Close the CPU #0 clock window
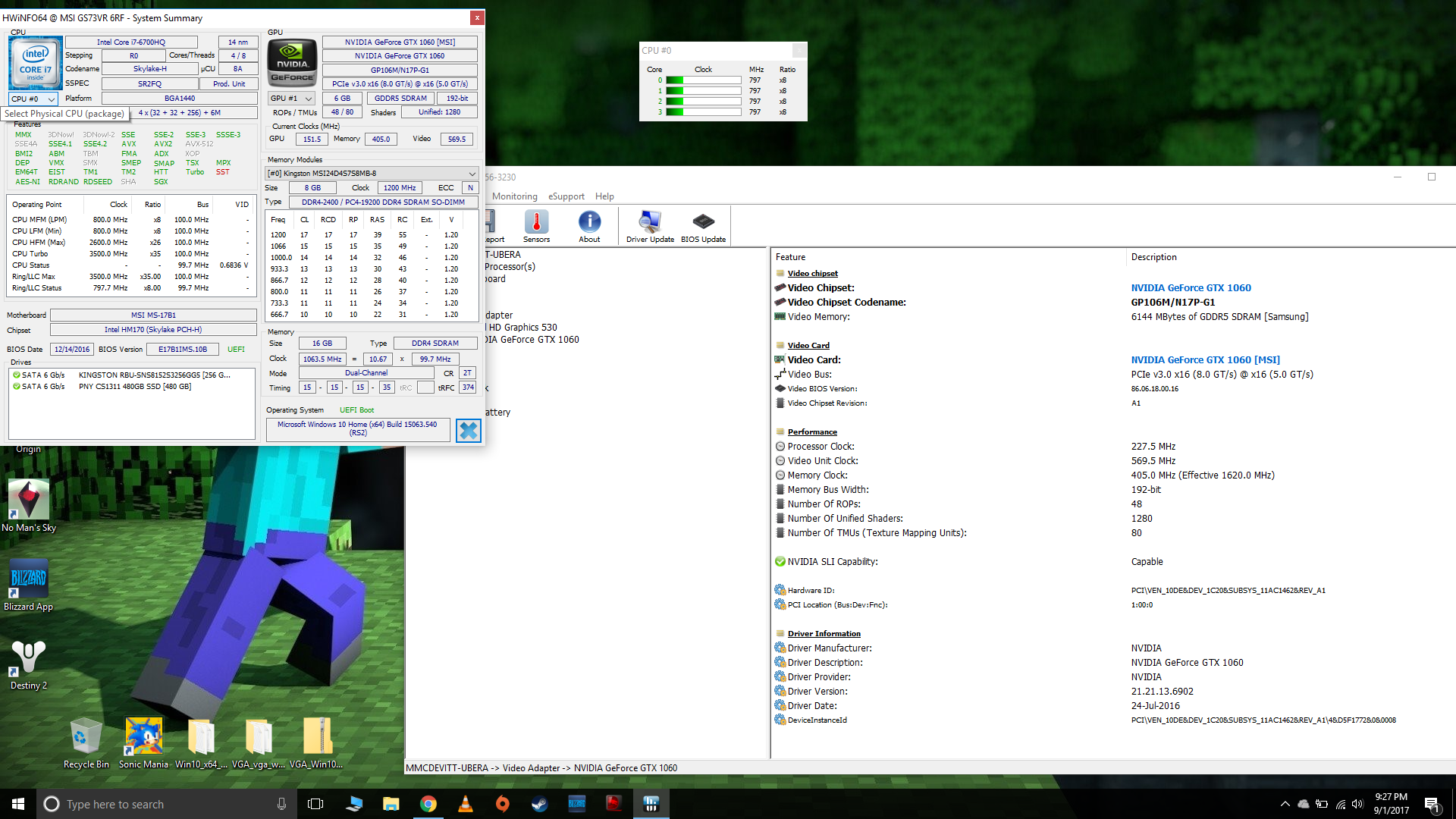Viewport: 1456px width, 819px height. coord(799,50)
